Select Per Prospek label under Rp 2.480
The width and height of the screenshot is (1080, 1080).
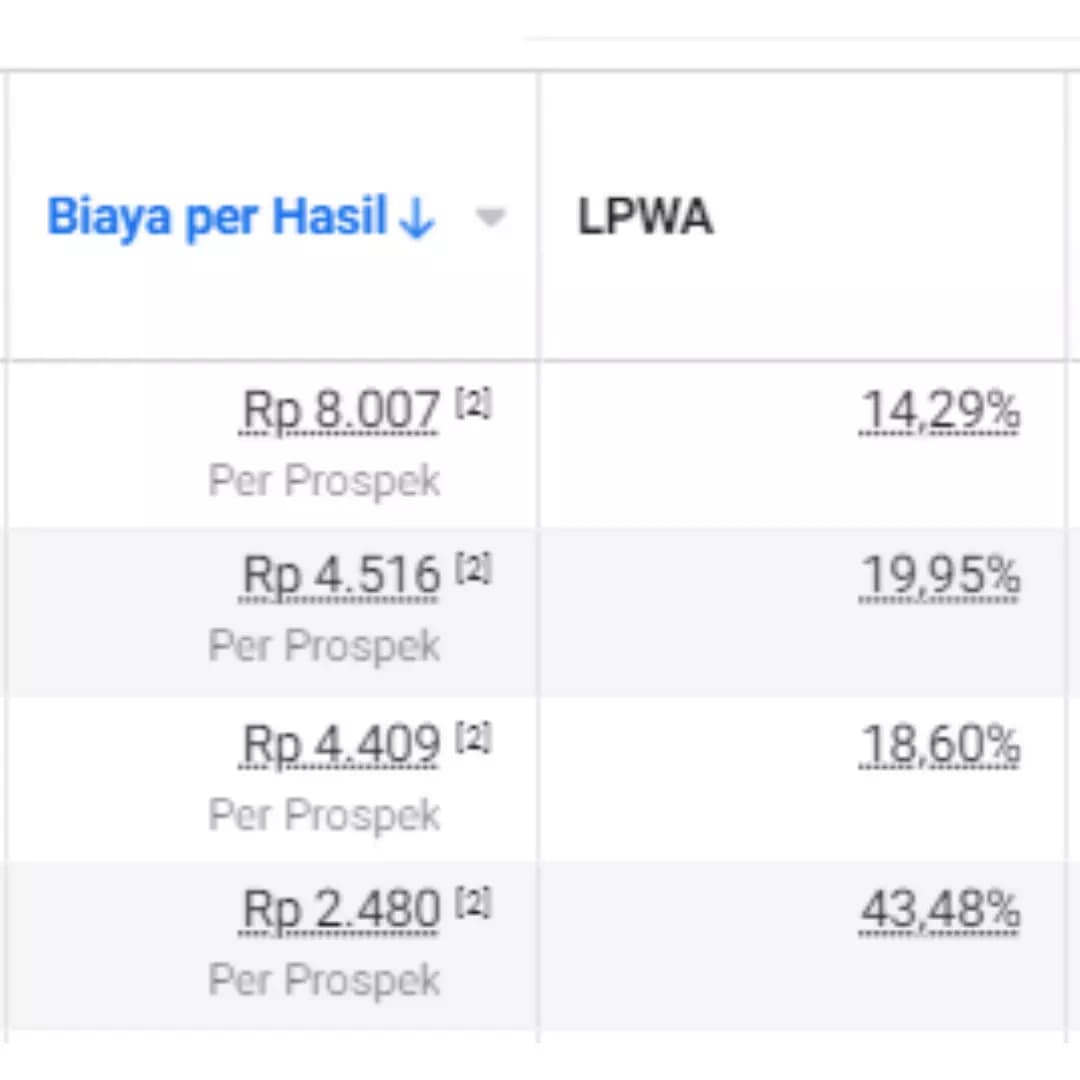click(324, 980)
